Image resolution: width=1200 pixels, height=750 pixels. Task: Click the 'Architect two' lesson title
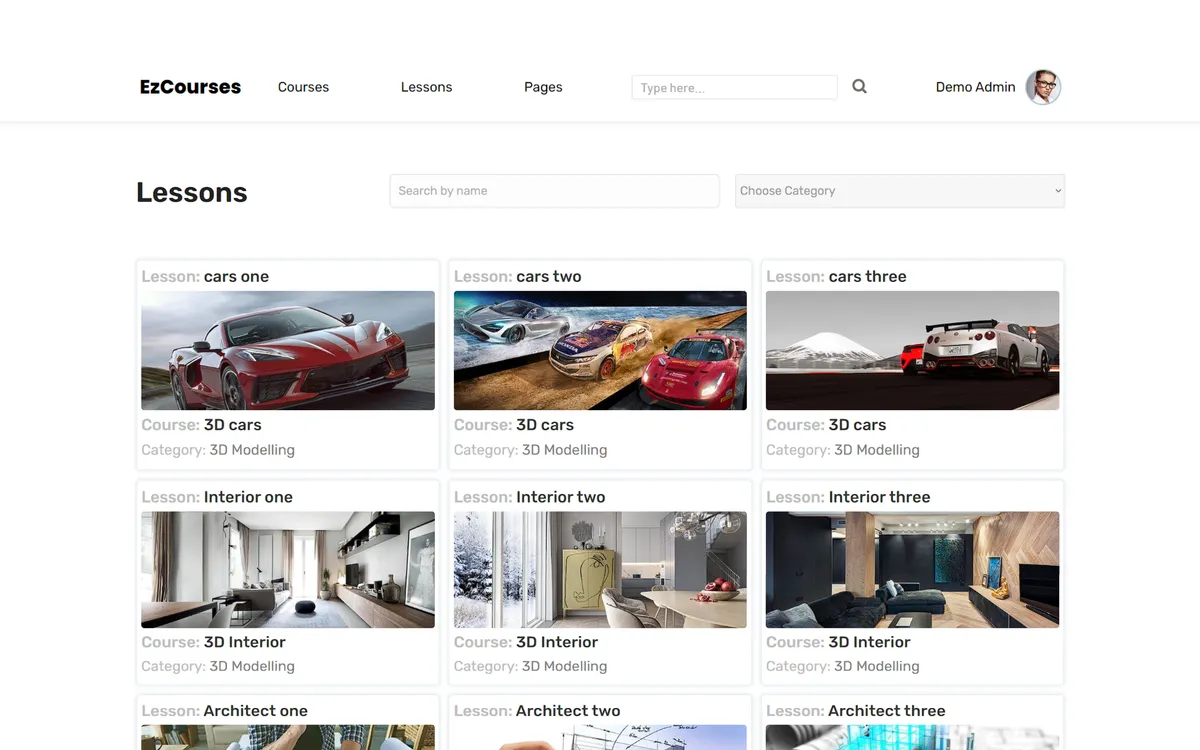568,711
